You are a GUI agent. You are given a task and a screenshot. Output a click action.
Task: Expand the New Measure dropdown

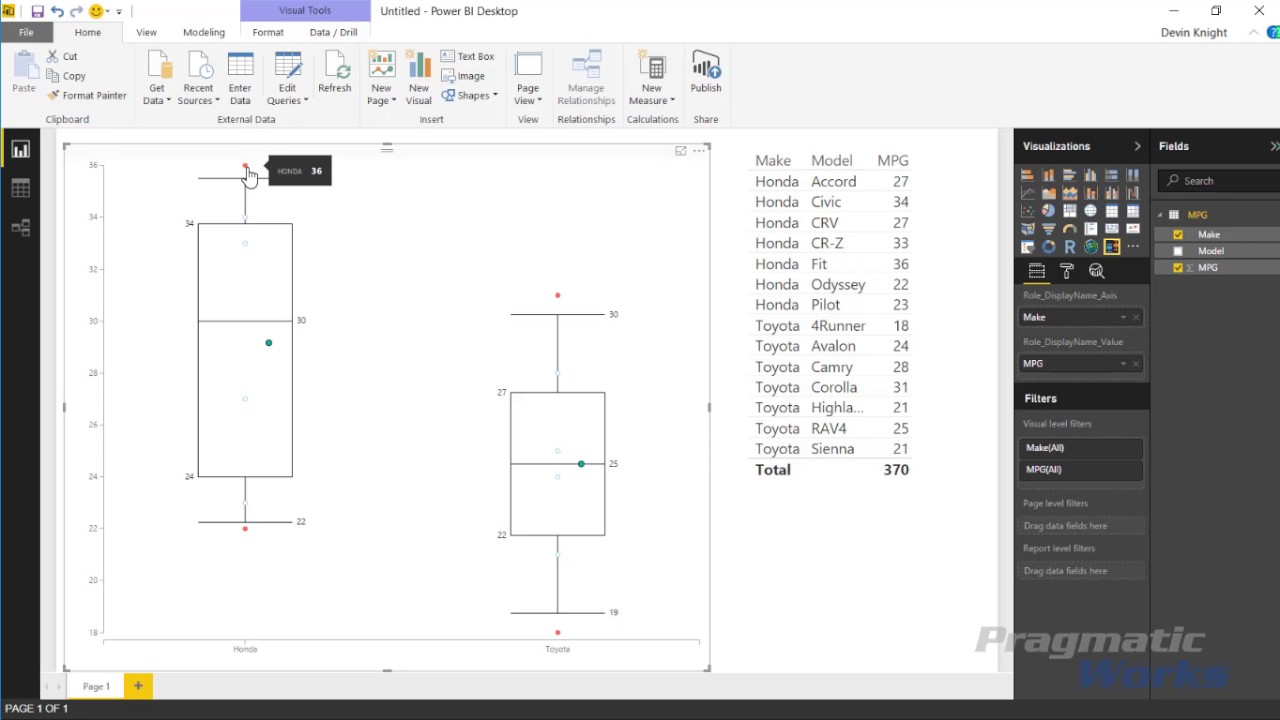[652, 95]
